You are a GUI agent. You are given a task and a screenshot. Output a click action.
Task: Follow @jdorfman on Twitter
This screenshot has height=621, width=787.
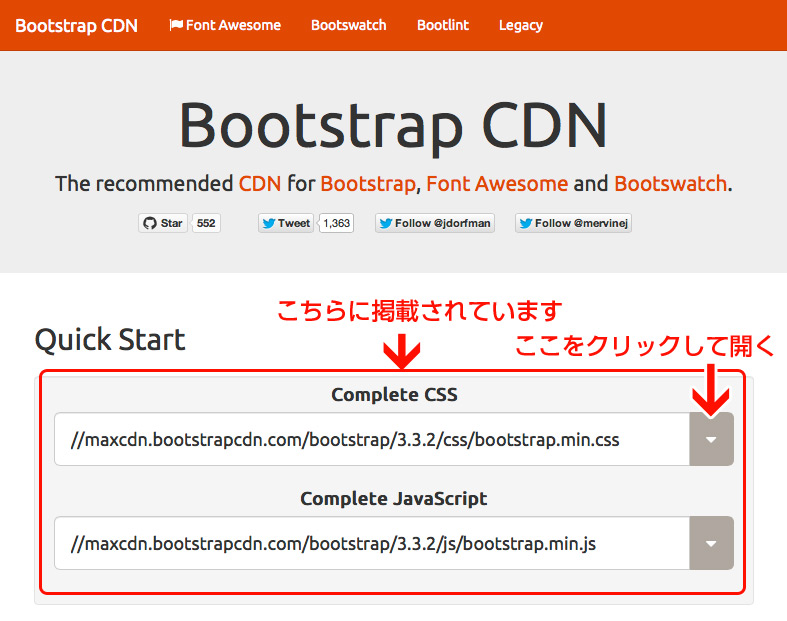(x=435, y=223)
